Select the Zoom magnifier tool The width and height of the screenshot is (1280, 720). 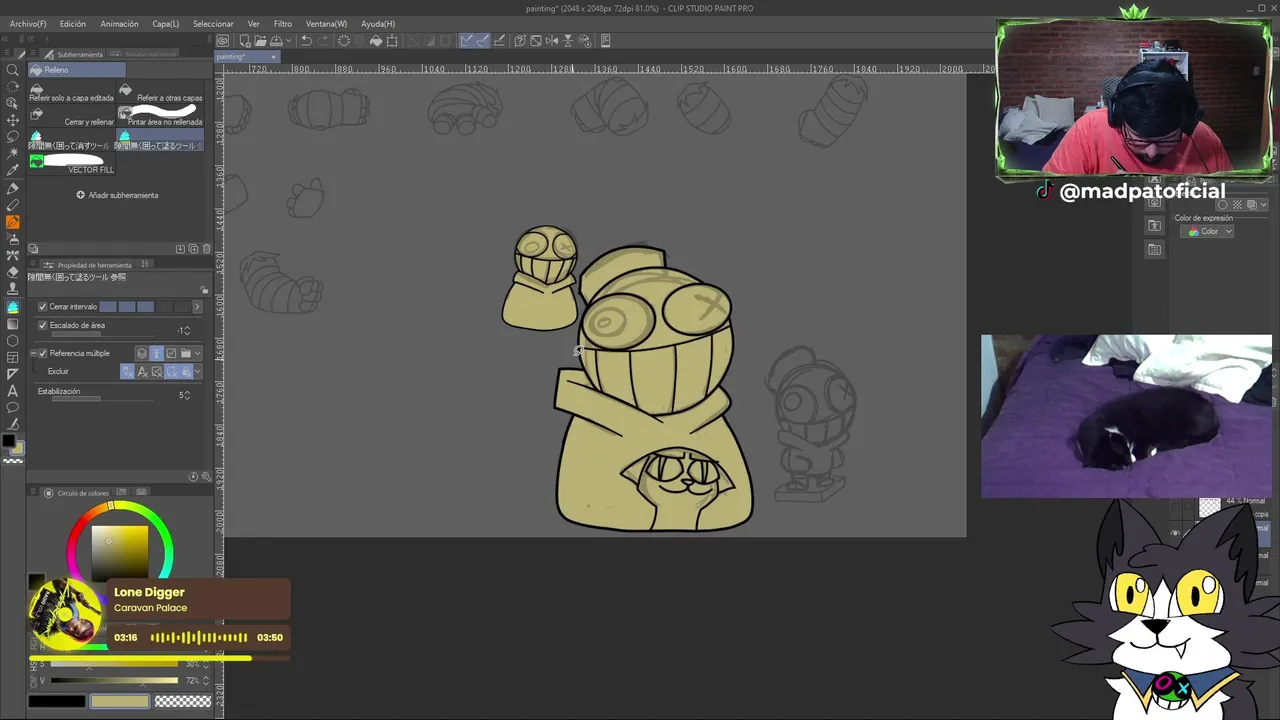[12, 70]
